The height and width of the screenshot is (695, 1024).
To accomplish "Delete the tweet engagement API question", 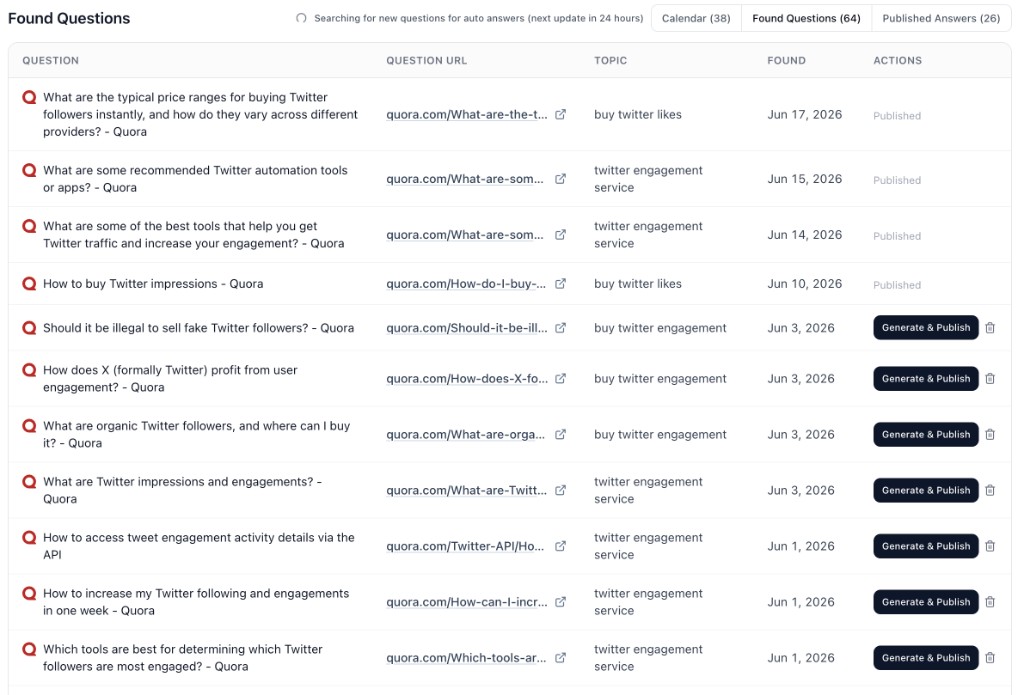I will [x=990, y=546].
